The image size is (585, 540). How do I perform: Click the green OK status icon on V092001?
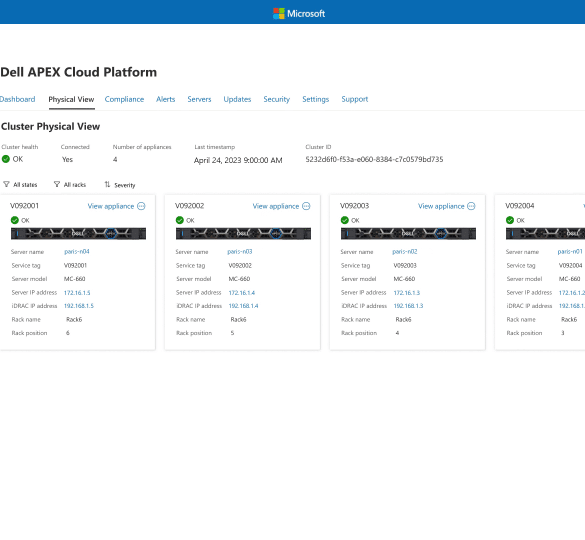pos(15,220)
